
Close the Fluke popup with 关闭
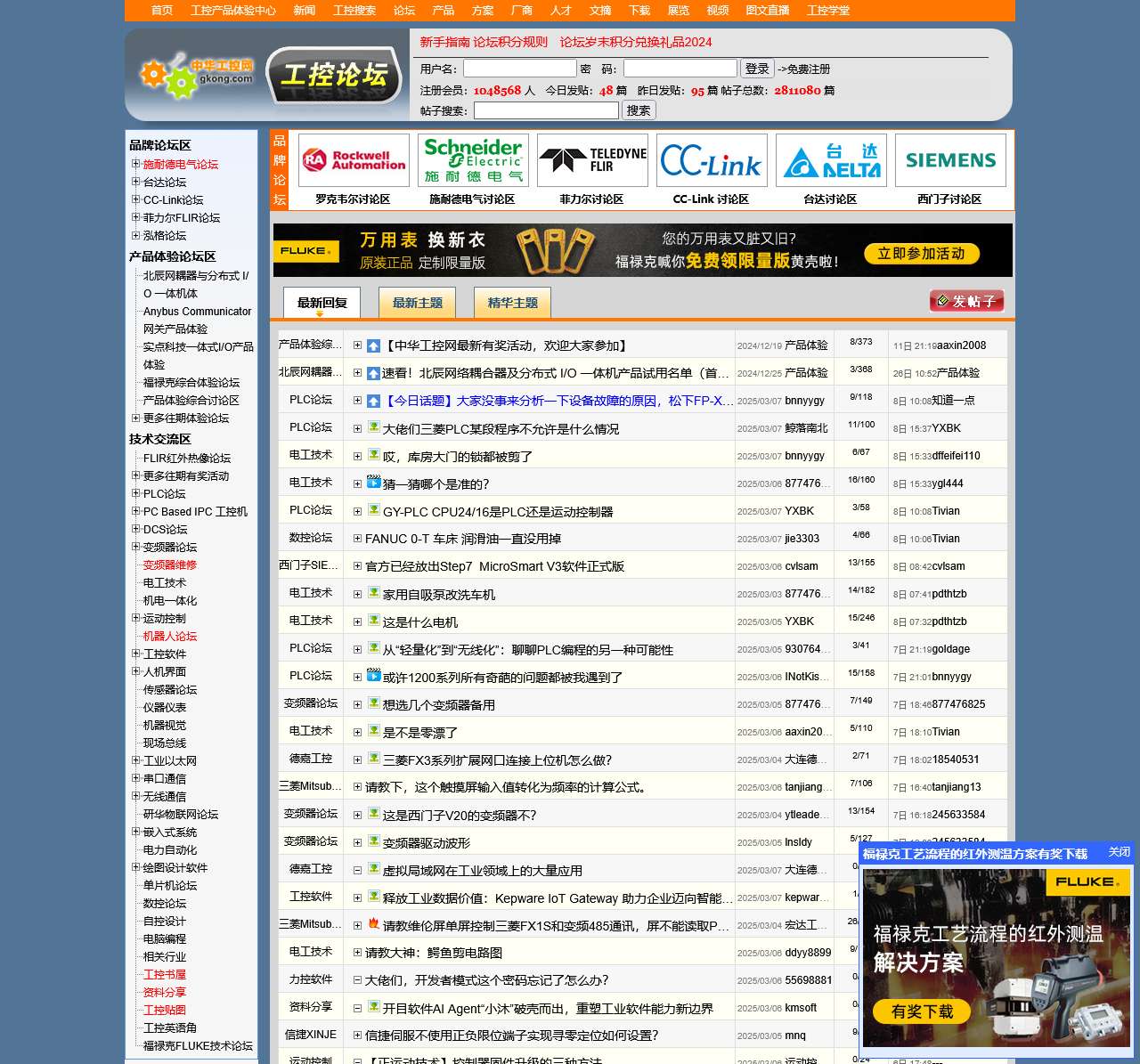coord(1120,852)
